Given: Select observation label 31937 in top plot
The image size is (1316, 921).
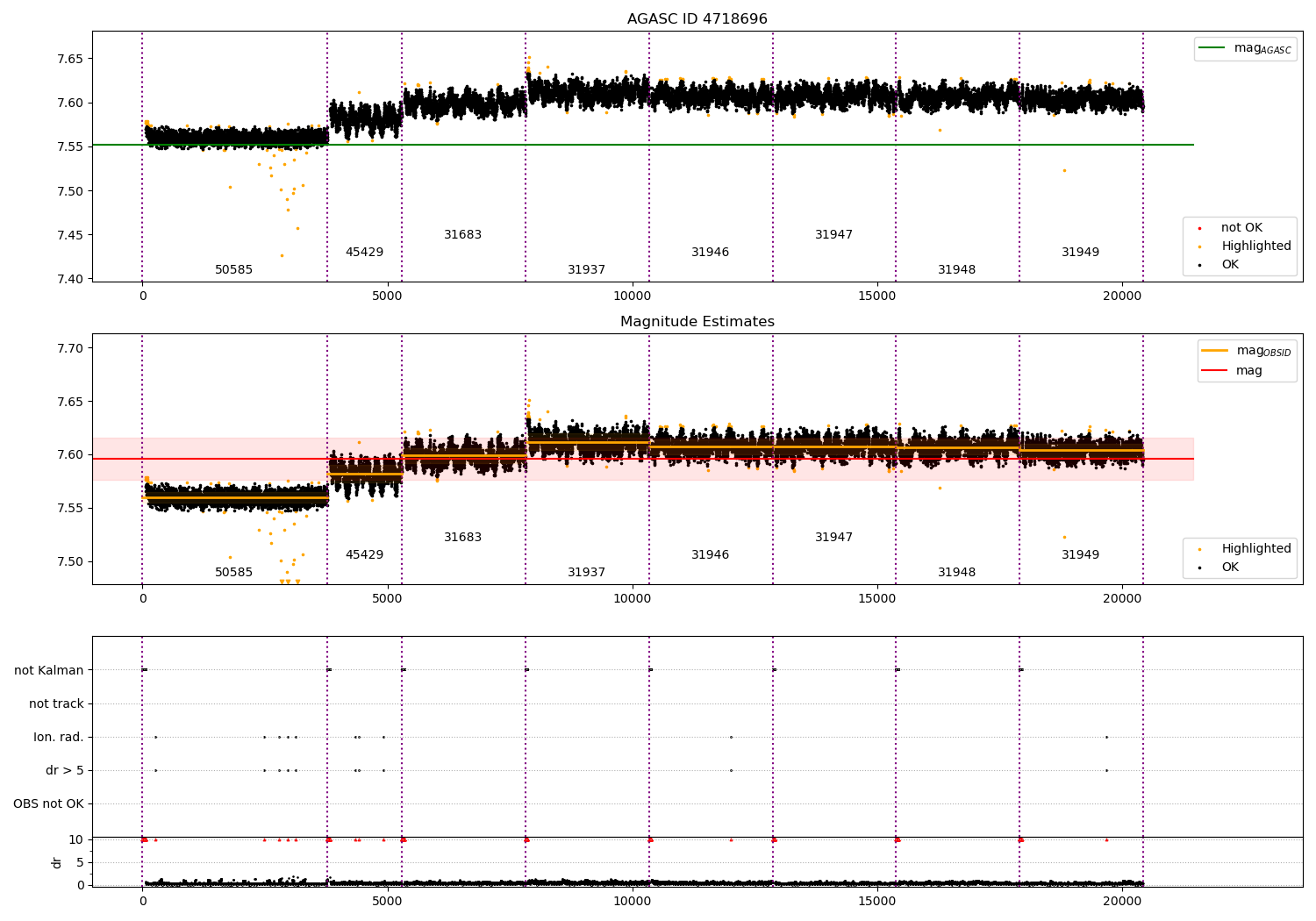Looking at the screenshot, I should tap(586, 270).
